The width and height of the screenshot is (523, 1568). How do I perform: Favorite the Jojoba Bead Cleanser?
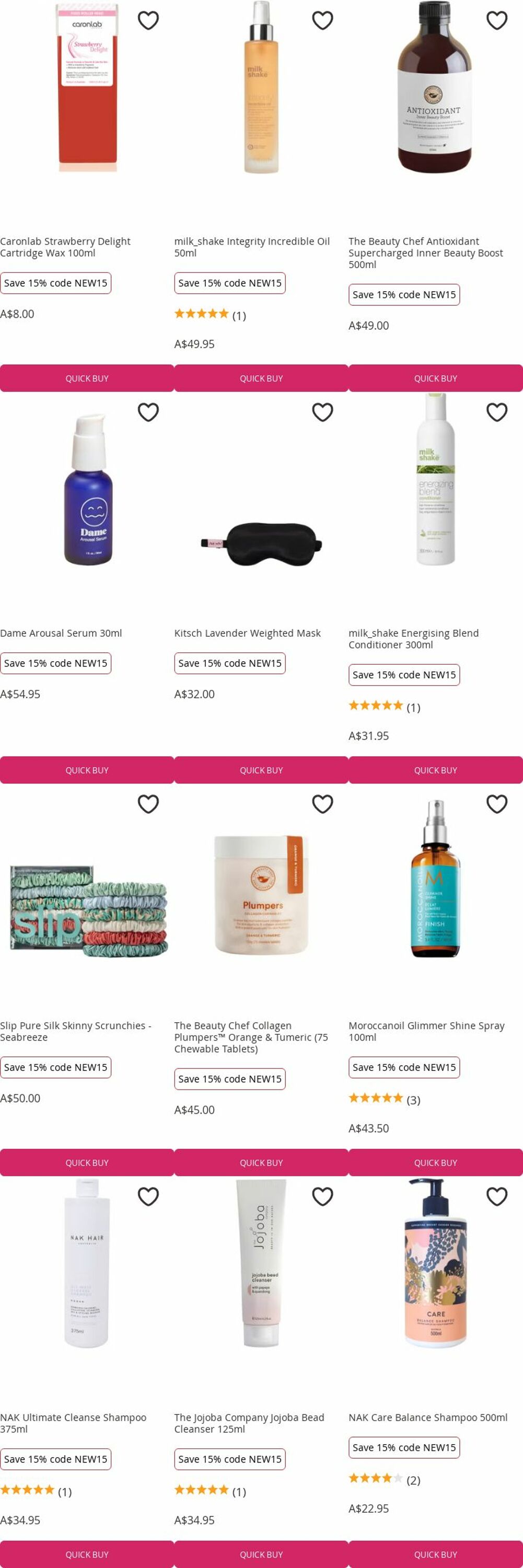(322, 1196)
